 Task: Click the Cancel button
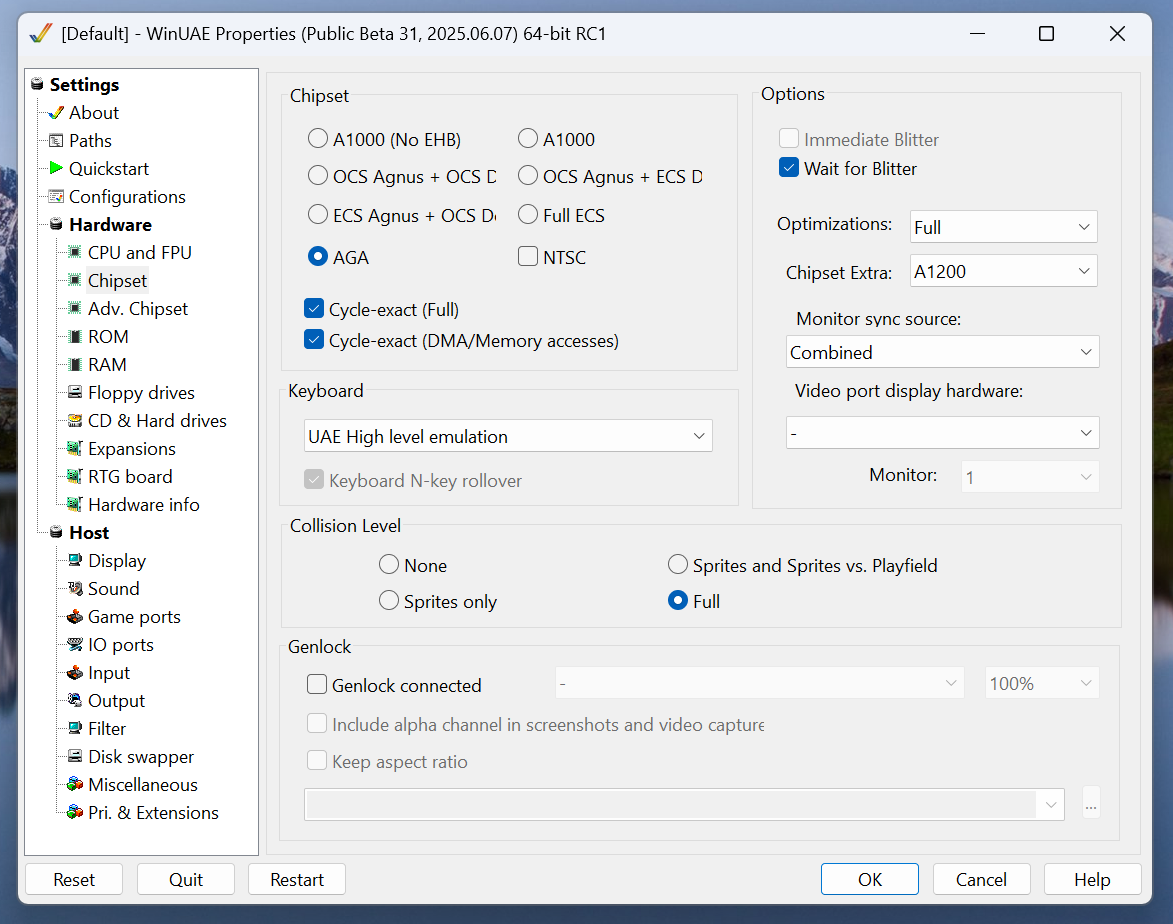(x=981, y=879)
